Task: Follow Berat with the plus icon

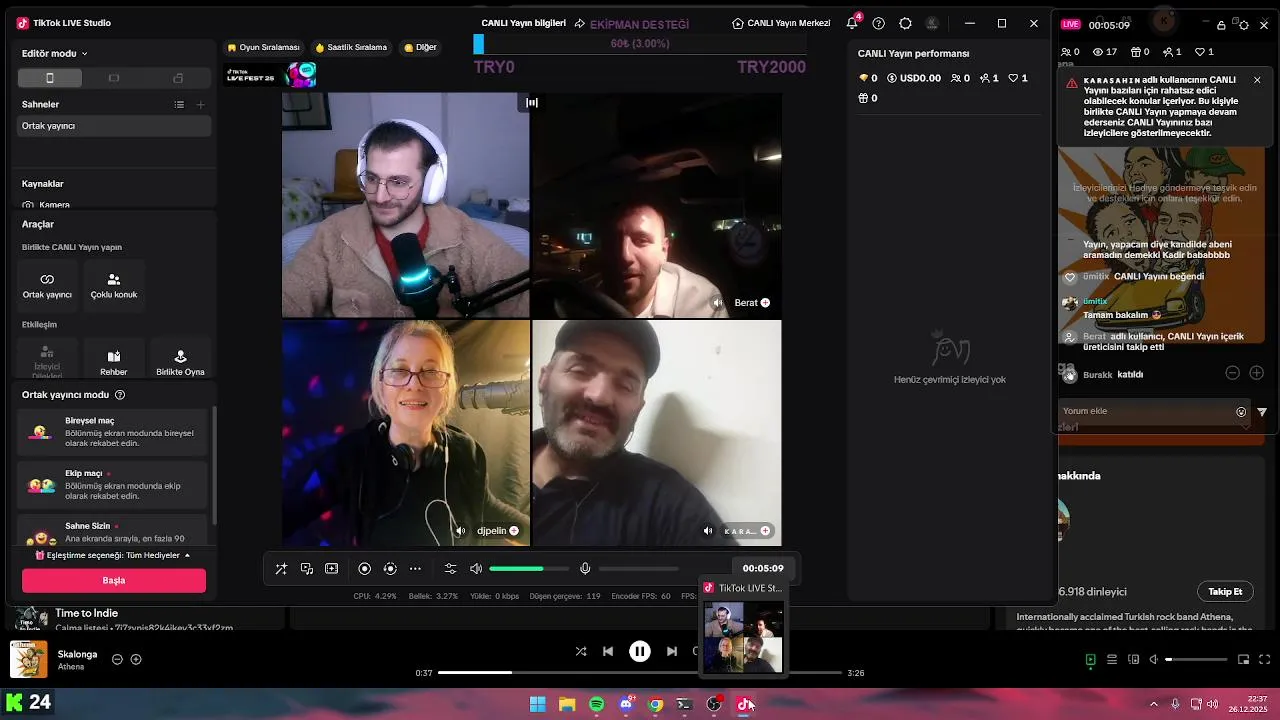Action: tap(765, 302)
